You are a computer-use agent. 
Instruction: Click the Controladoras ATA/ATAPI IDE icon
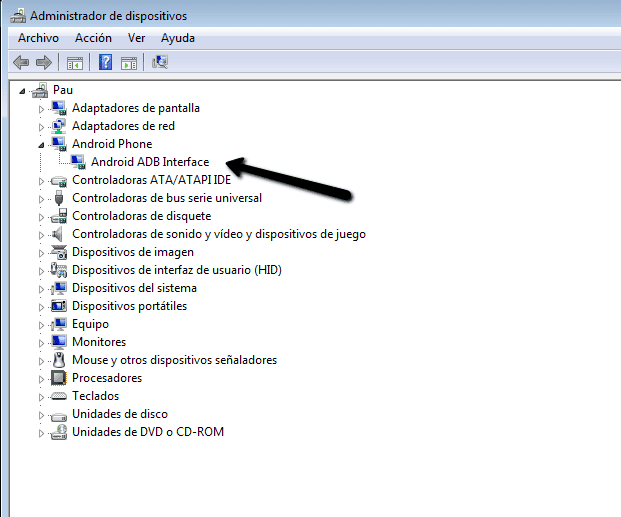click(x=59, y=181)
